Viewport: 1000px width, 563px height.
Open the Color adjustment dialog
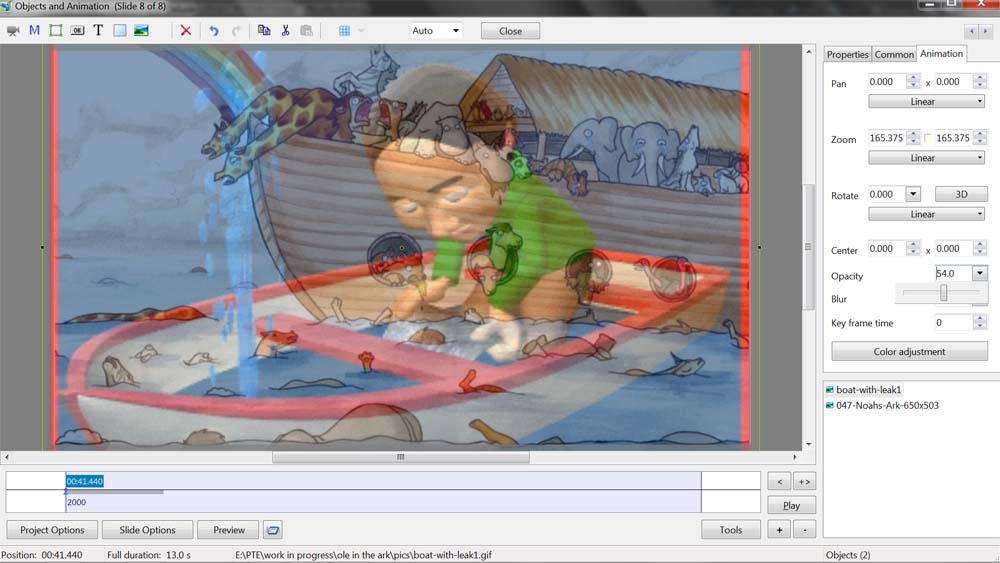pos(909,351)
